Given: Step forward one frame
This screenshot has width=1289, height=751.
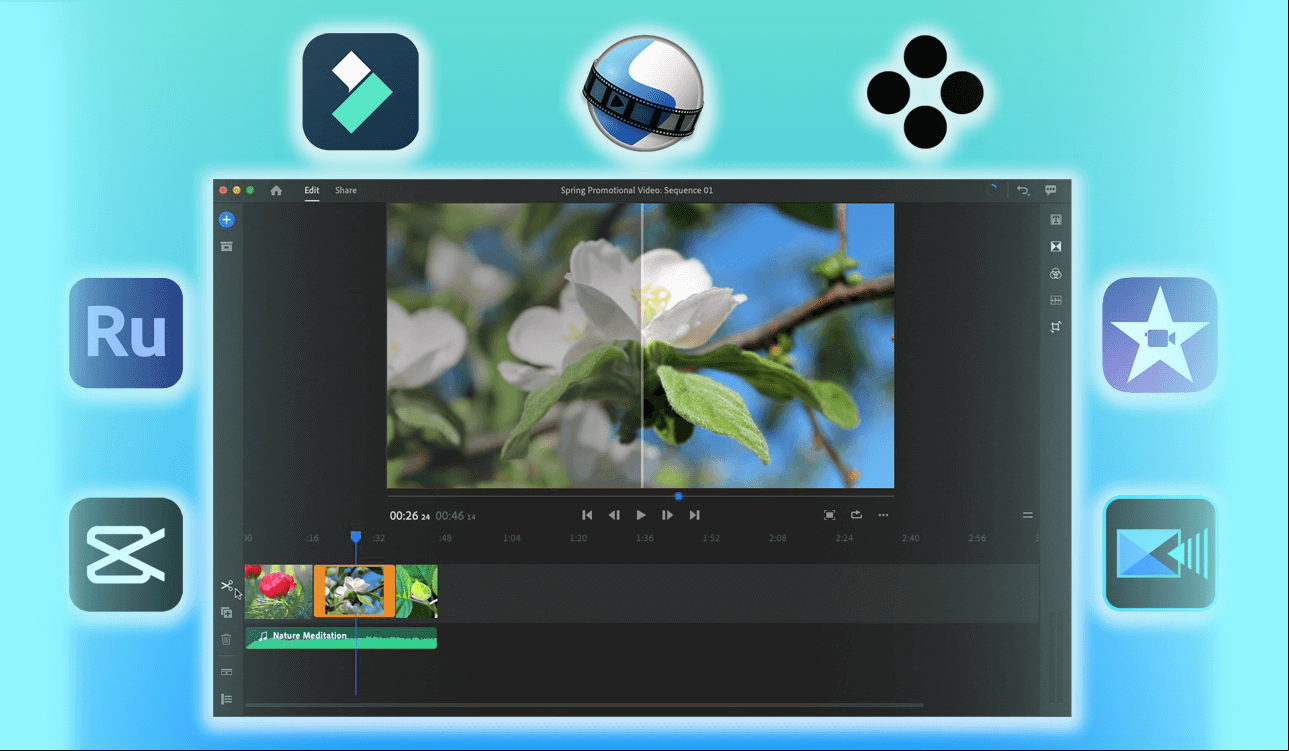Looking at the screenshot, I should tap(667, 515).
